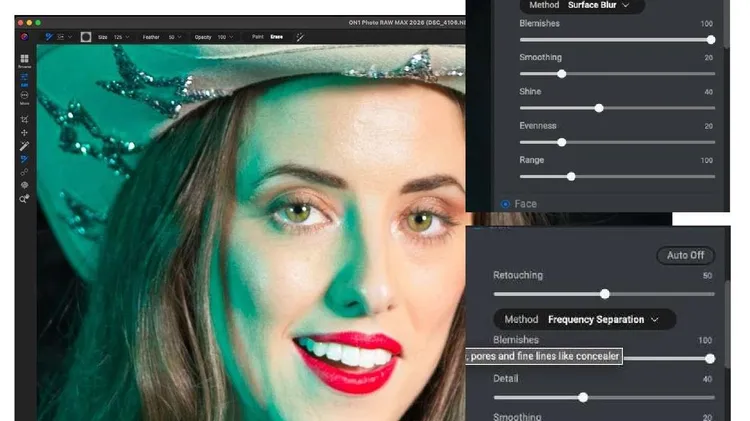Select the magic wand tool in left toolbar
750x421 pixels.
(x=24, y=146)
